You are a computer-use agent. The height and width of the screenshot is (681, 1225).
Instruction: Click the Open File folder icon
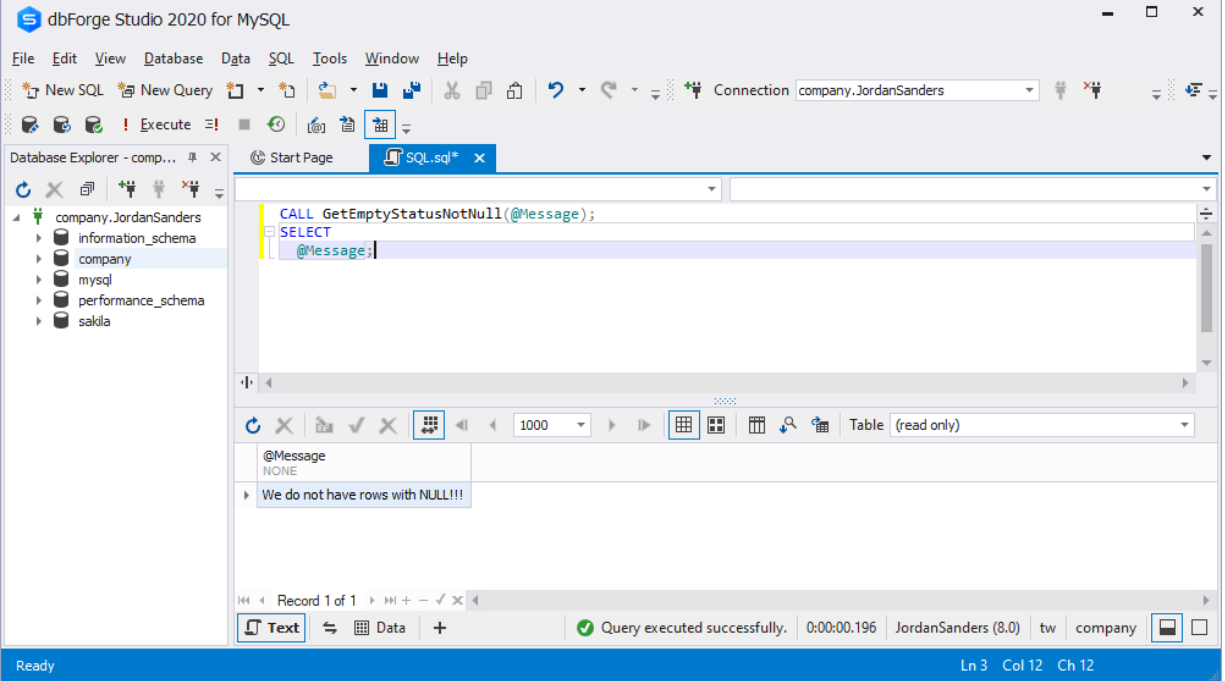(327, 90)
